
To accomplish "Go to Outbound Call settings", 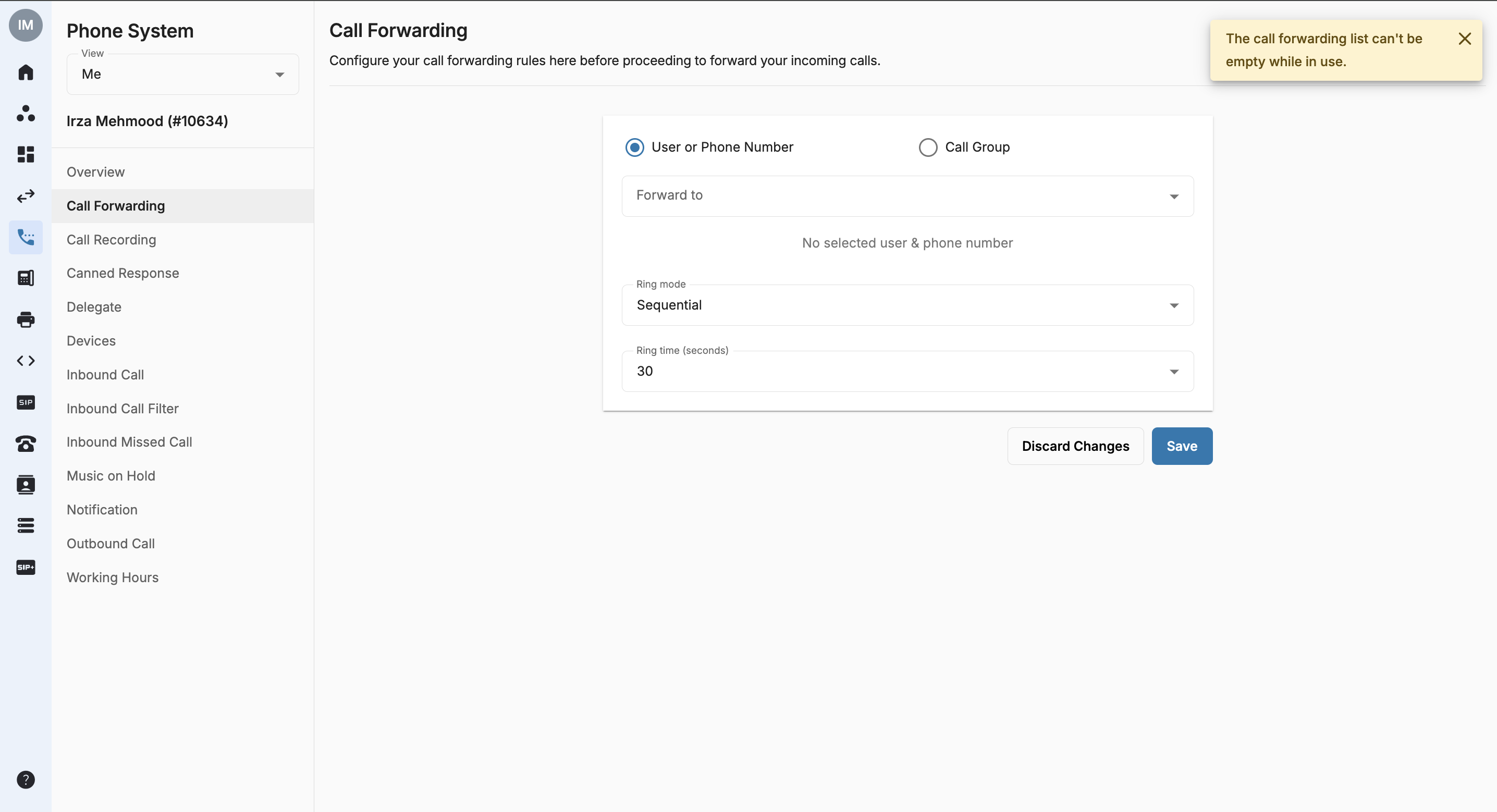I will tap(182, 543).
